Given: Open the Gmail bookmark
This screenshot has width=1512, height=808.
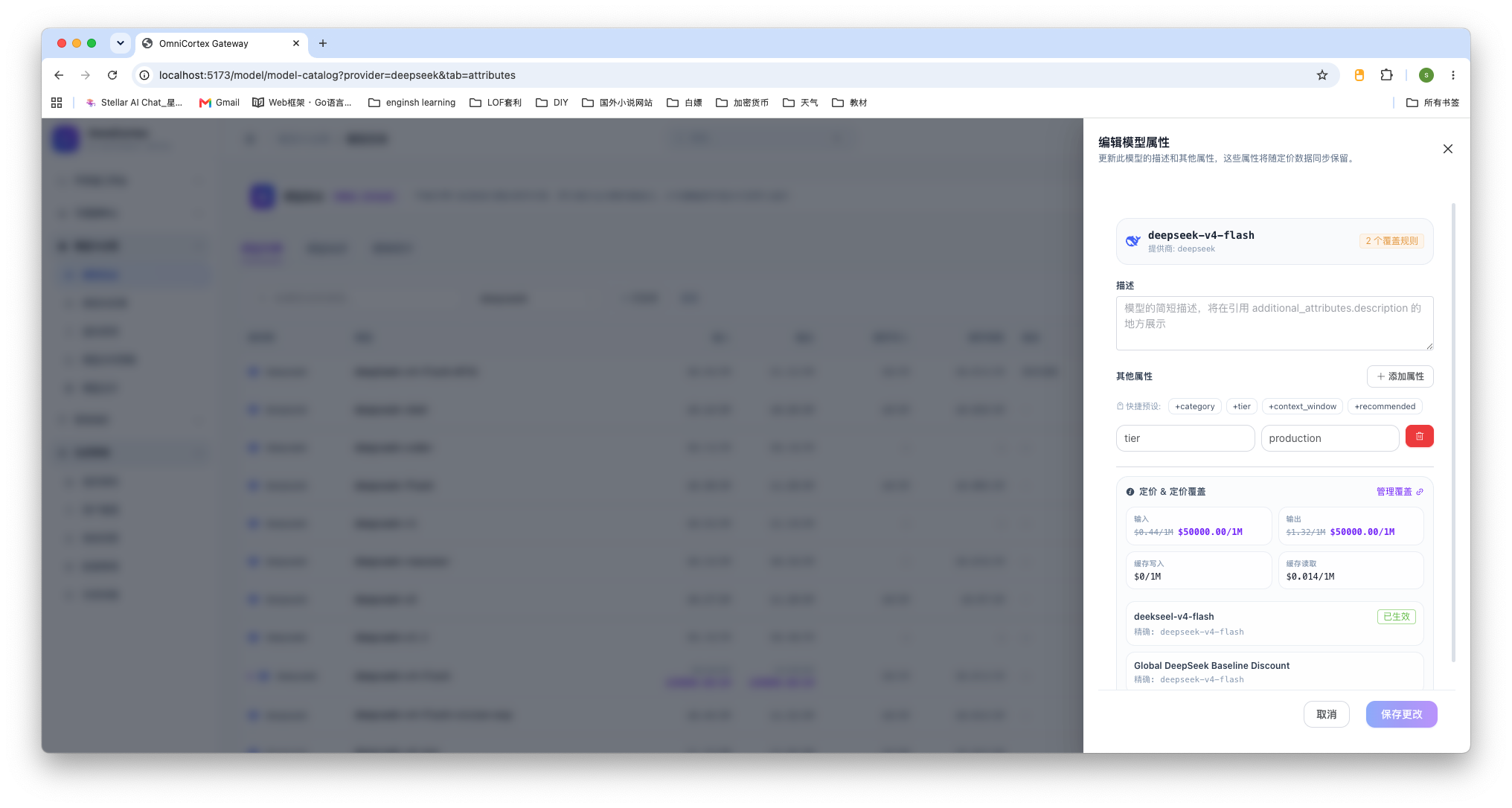Looking at the screenshot, I should (219, 103).
